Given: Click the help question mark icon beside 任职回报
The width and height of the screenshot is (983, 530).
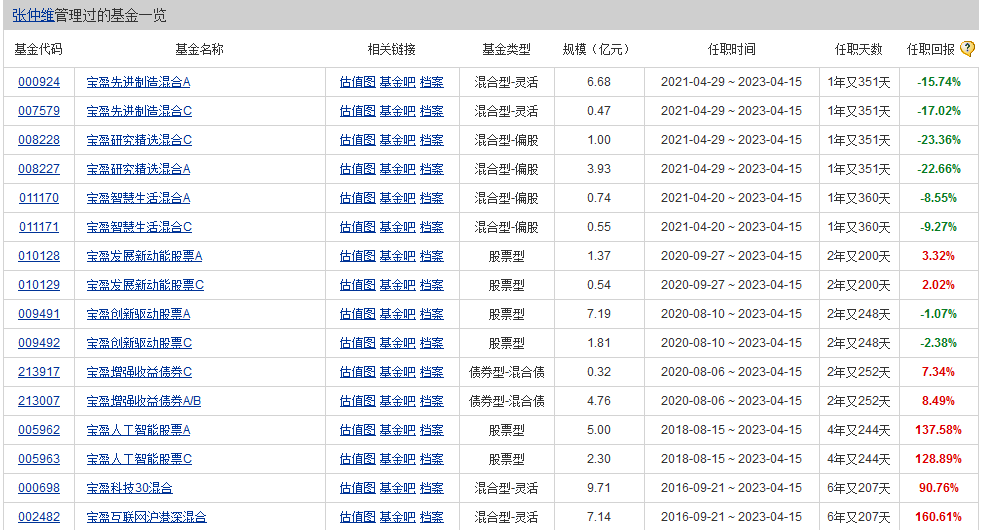Looking at the screenshot, I should coord(967,49).
